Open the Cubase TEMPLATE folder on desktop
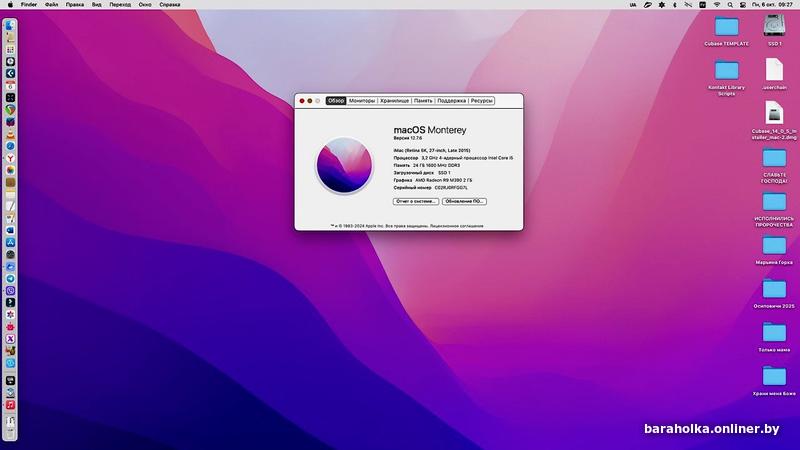This screenshot has height=450, width=800. [726, 27]
